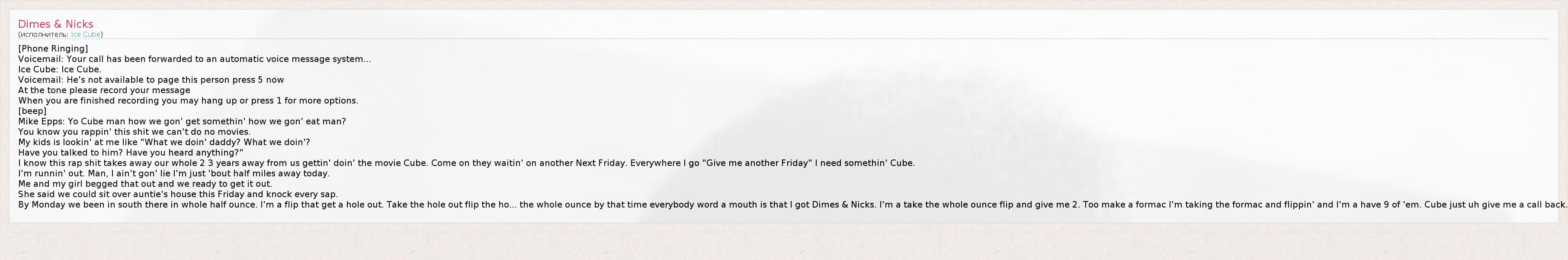Click the "press 5 now" voicemail line
Viewport: 1568px width, 260px height.
[x=151, y=80]
